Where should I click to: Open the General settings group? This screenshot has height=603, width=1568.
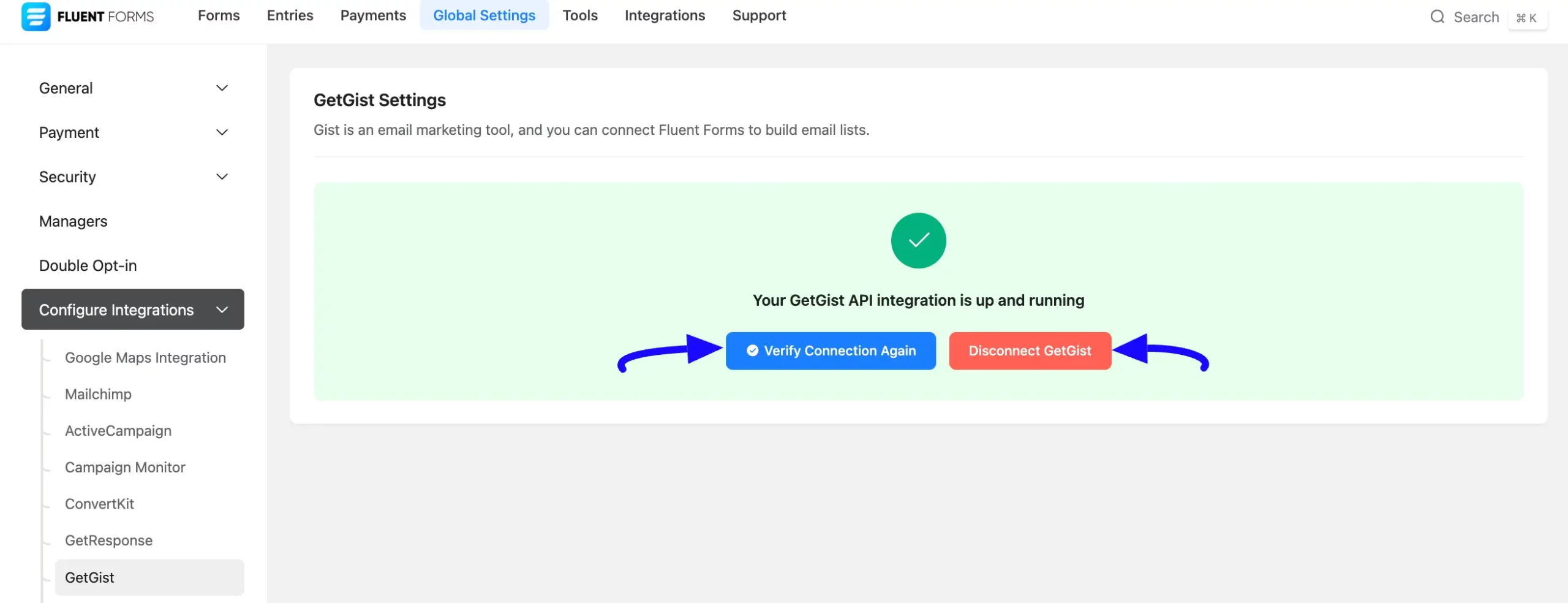point(133,88)
